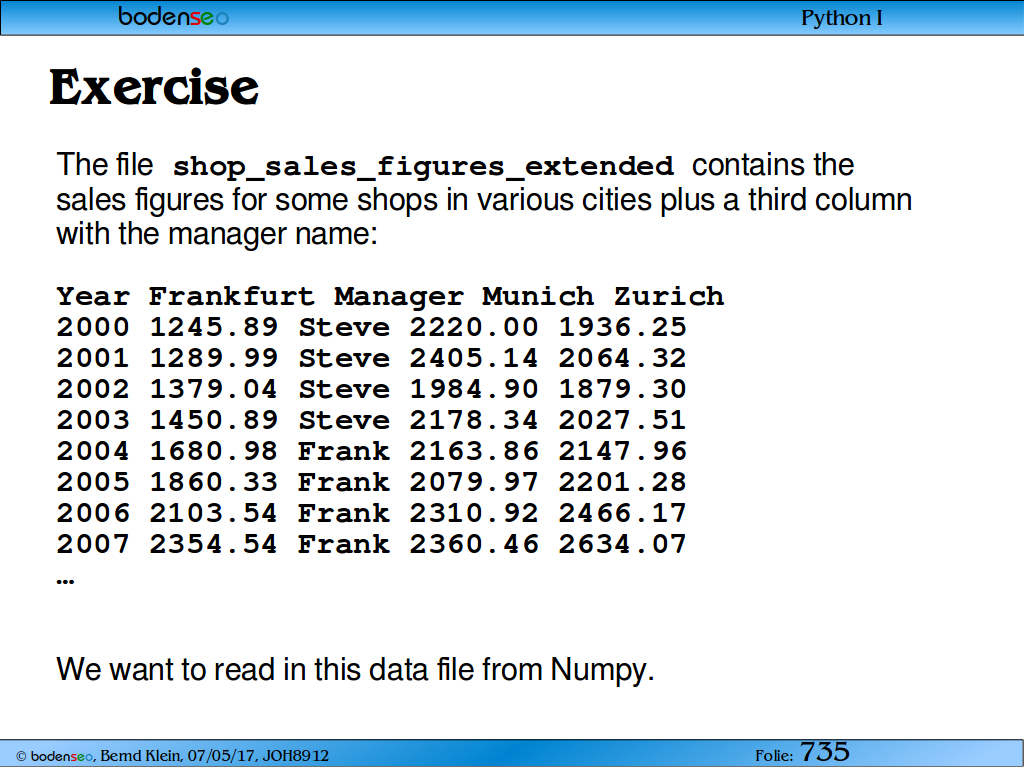Click the Munich value 1984.90
1024x768 pixels.
point(473,389)
